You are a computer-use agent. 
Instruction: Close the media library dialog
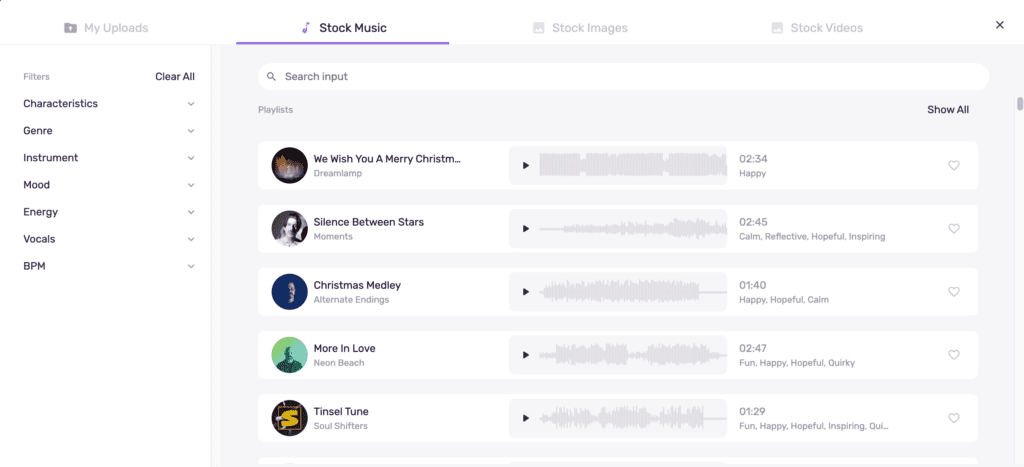pos(999,25)
